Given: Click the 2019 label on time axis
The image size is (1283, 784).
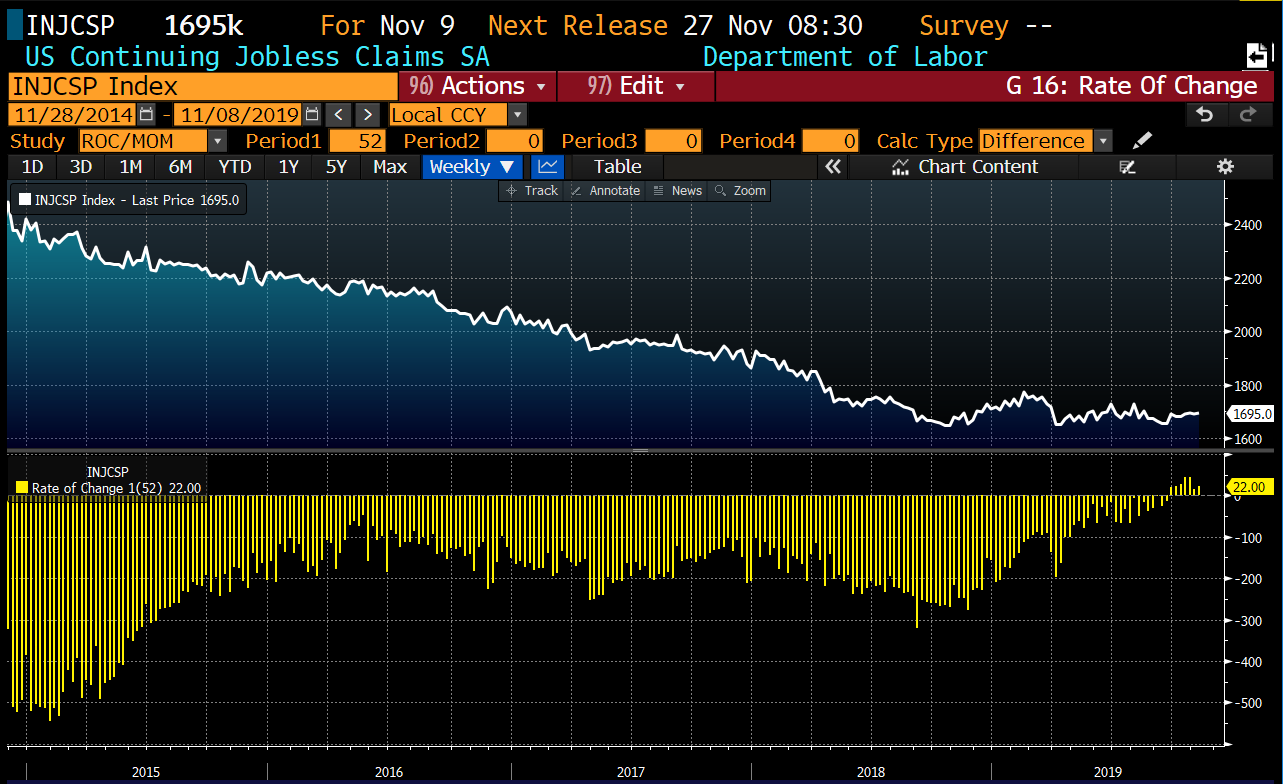Looking at the screenshot, I should [x=1108, y=772].
